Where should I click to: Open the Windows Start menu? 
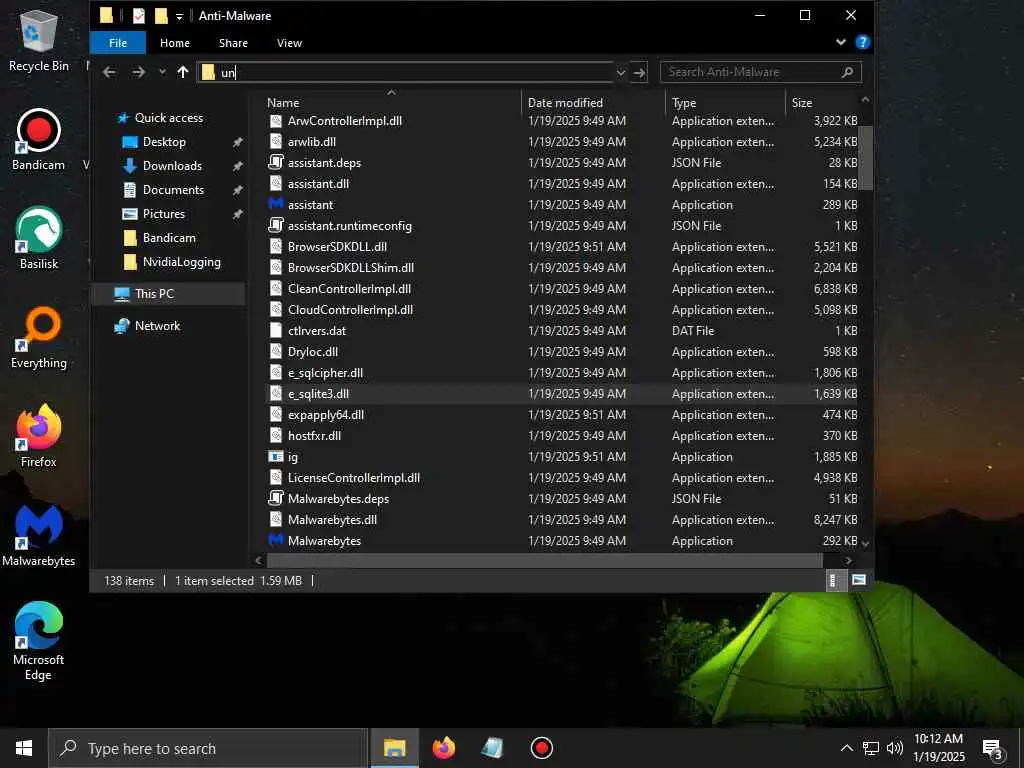pyautogui.click(x=24, y=748)
